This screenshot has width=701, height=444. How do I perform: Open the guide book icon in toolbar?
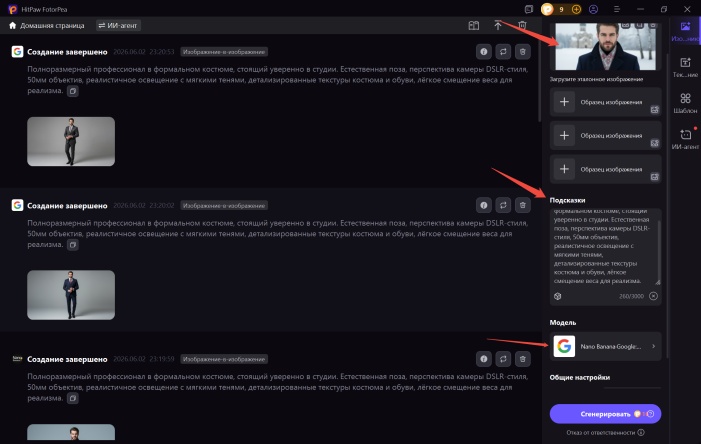pyautogui.click(x=473, y=25)
